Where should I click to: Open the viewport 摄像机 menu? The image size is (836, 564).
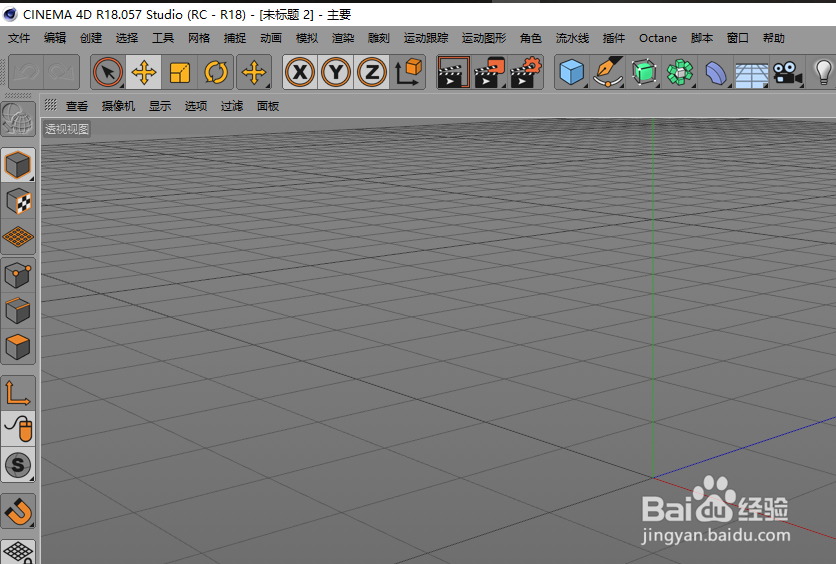click(118, 106)
